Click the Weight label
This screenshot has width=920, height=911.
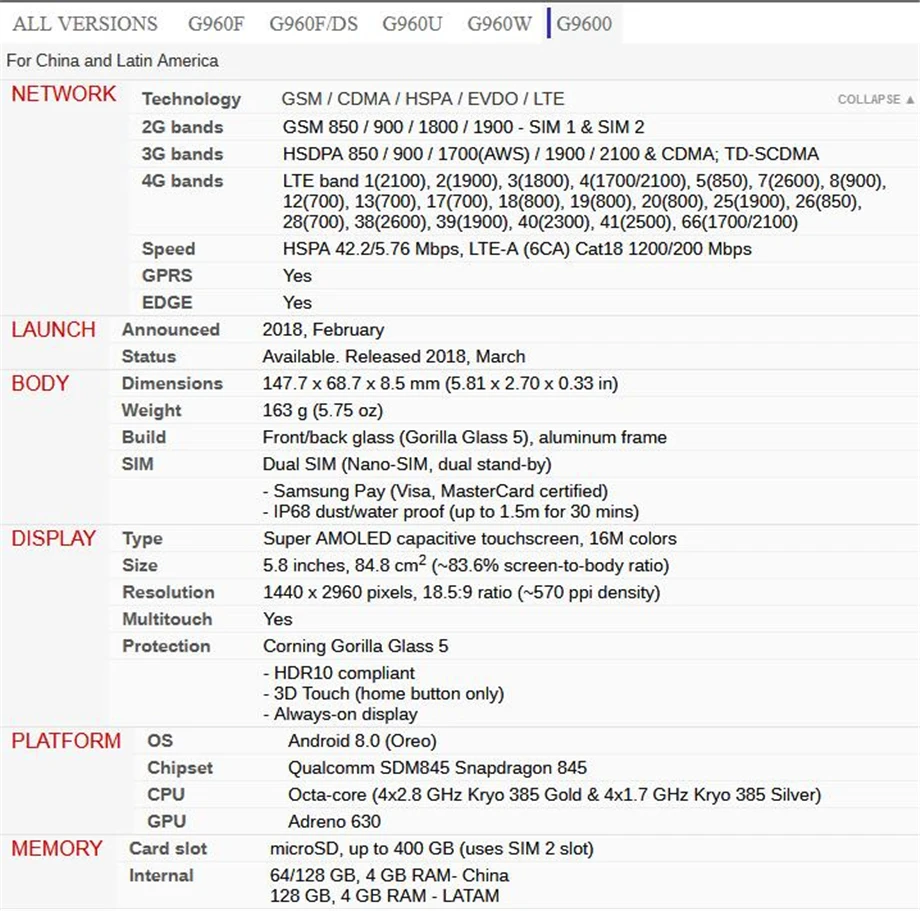click(151, 411)
